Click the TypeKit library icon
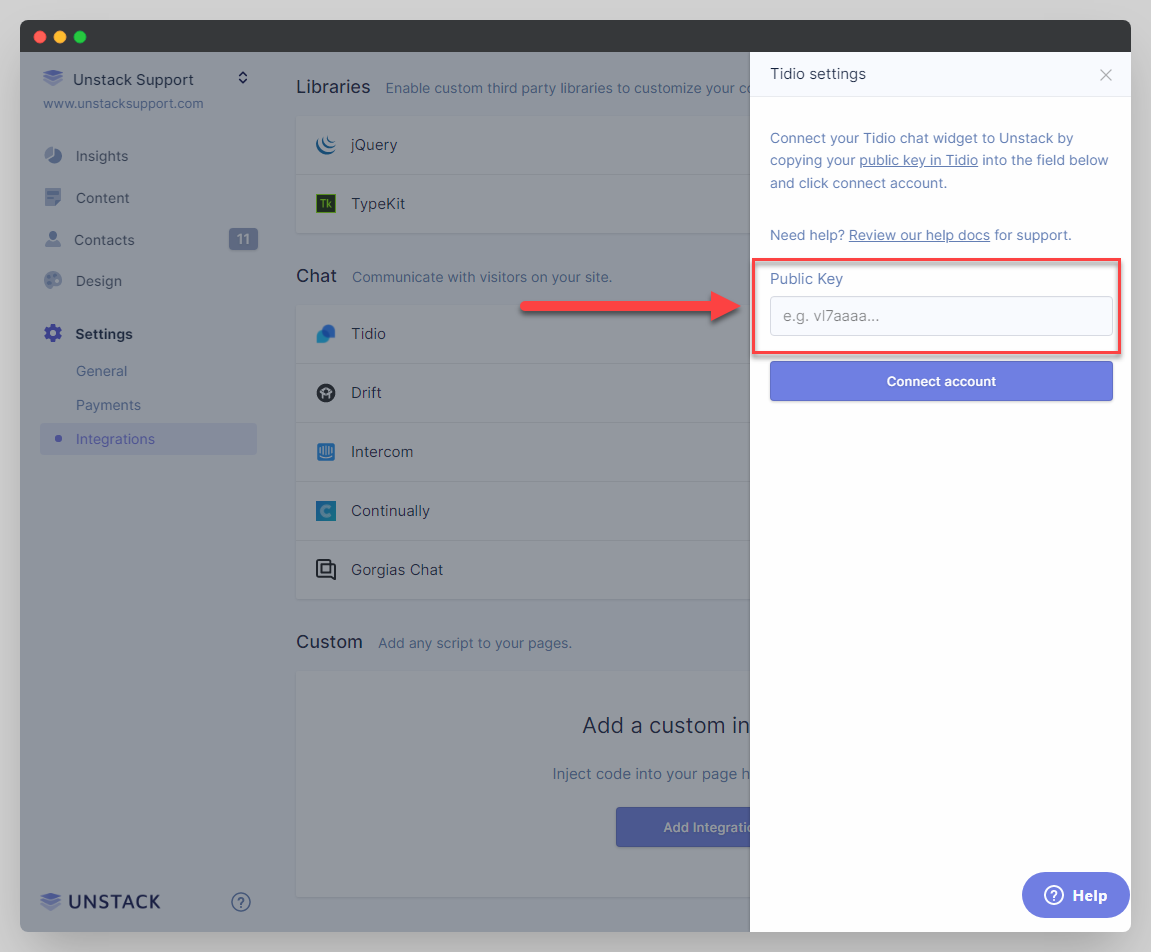1151x952 pixels. click(326, 204)
